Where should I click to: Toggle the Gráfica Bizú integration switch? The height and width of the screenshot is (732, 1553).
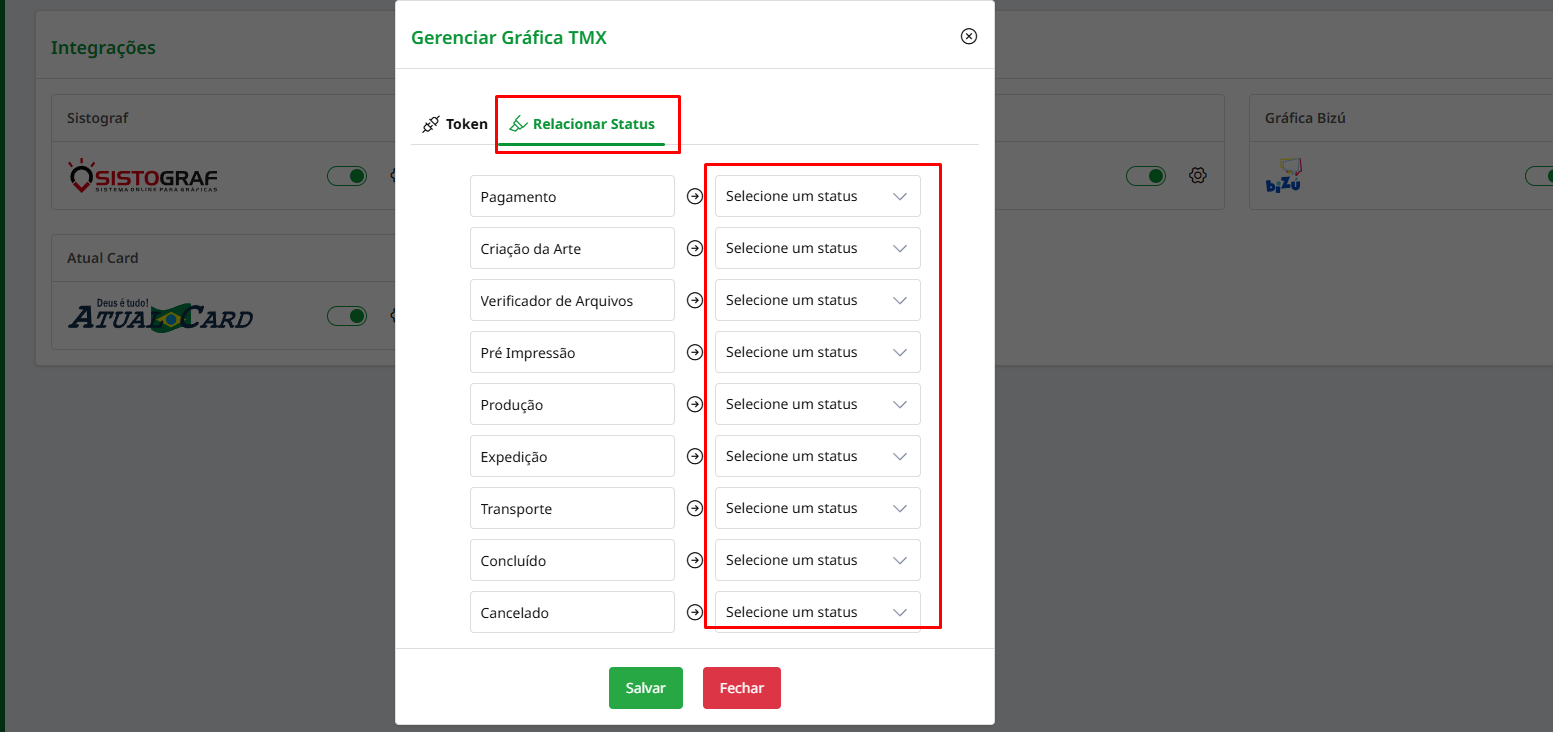pyautogui.click(x=1539, y=176)
